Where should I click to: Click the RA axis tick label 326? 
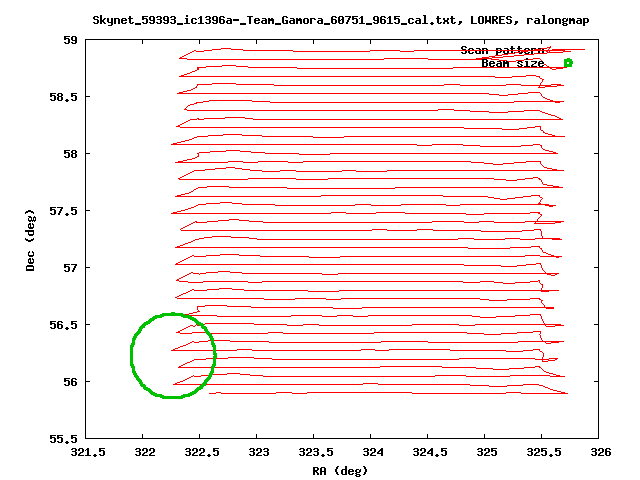601,452
